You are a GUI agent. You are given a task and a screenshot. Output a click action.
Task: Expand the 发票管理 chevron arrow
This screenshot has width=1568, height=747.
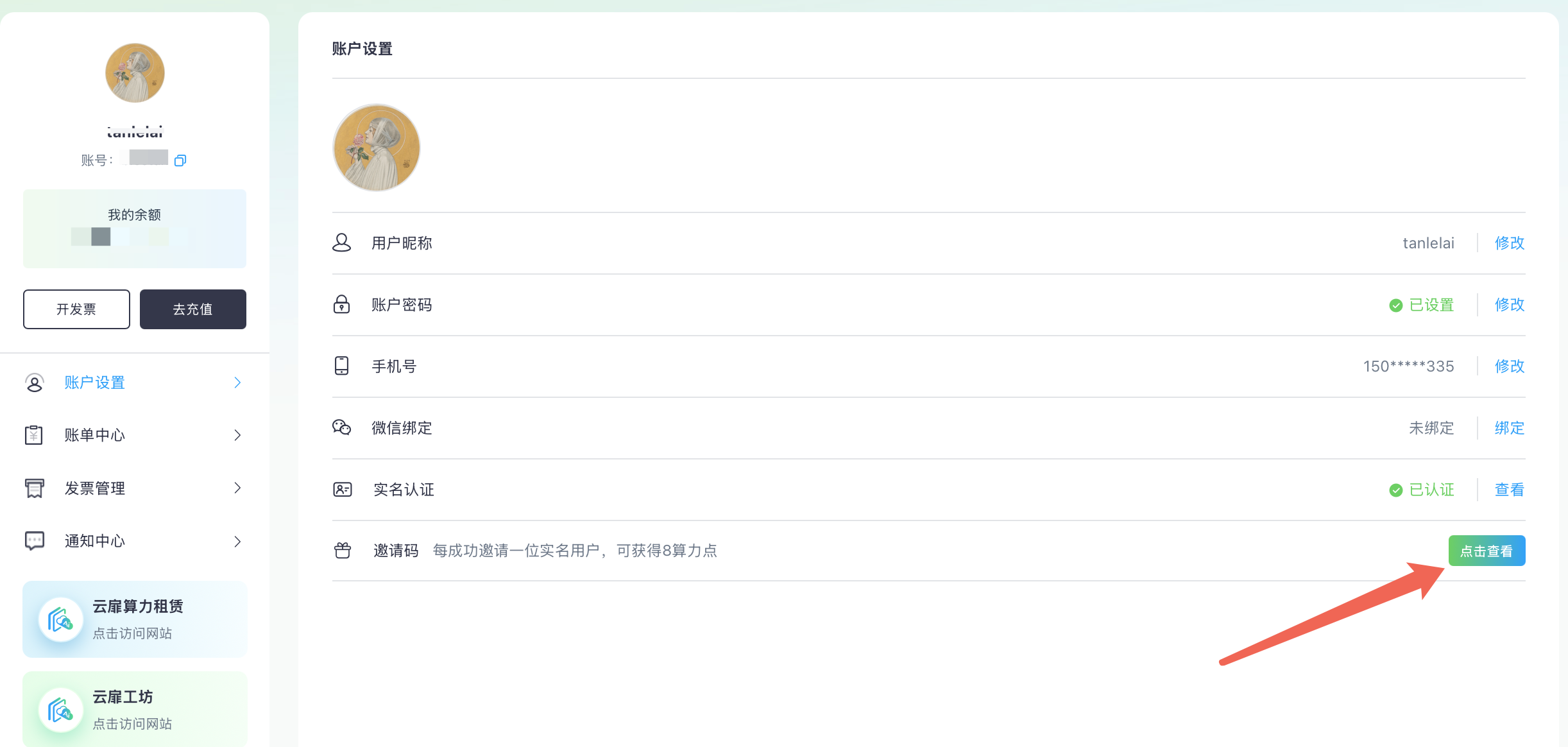(x=237, y=488)
